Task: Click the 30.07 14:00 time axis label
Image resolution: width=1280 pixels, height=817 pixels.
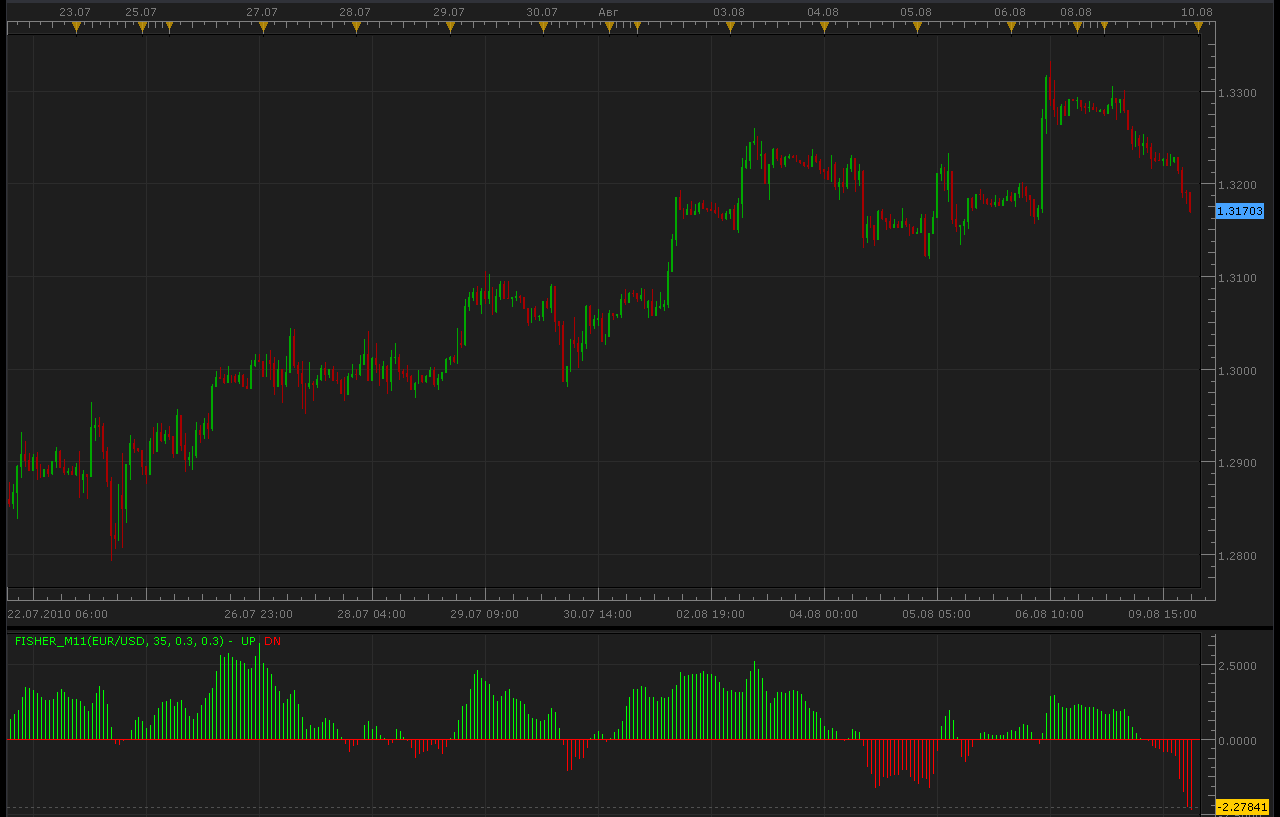Action: 598,614
